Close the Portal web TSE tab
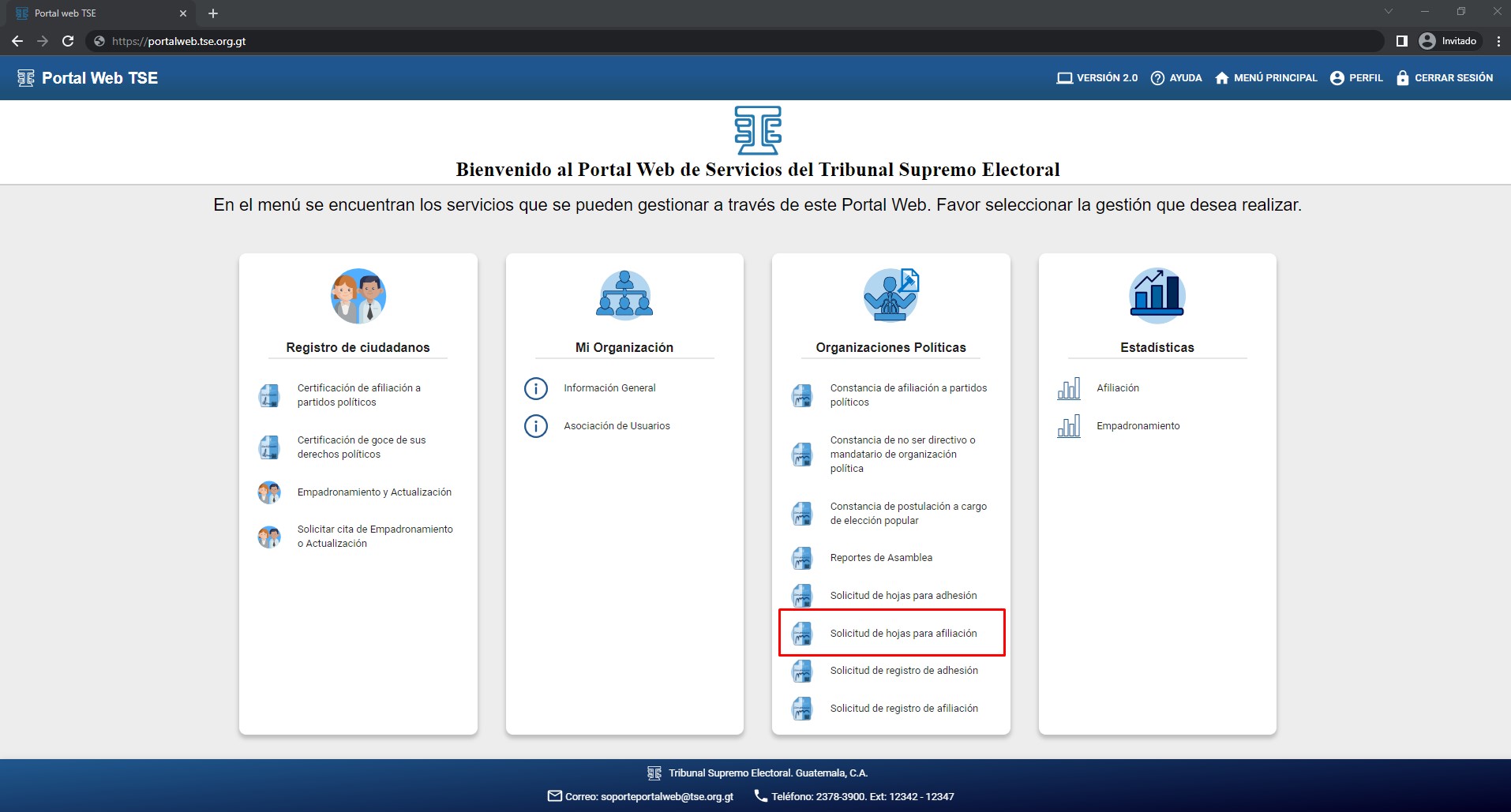Screen dimensions: 1511x812 (x=182, y=13)
